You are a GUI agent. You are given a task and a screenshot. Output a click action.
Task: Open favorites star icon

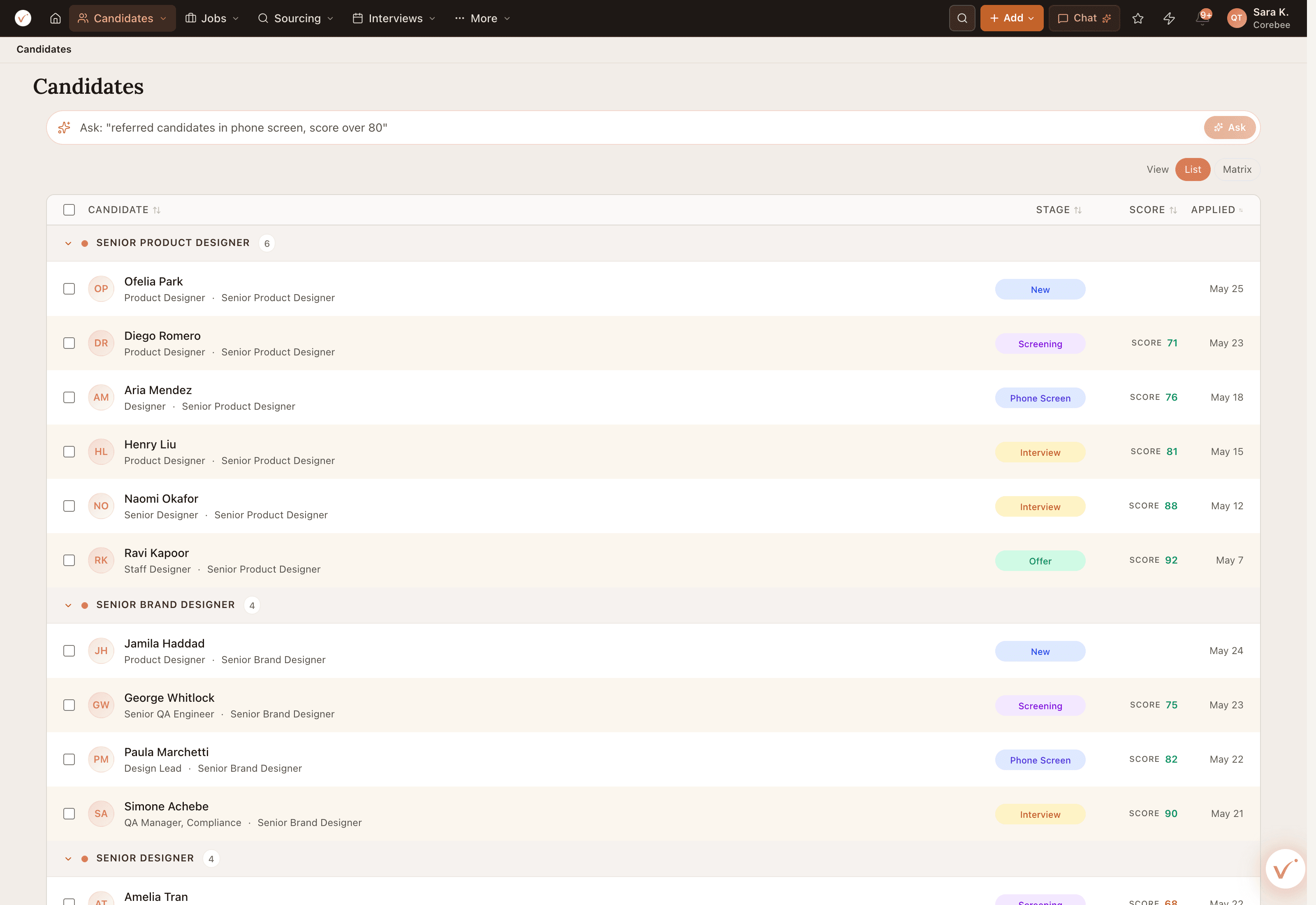coord(1138,18)
